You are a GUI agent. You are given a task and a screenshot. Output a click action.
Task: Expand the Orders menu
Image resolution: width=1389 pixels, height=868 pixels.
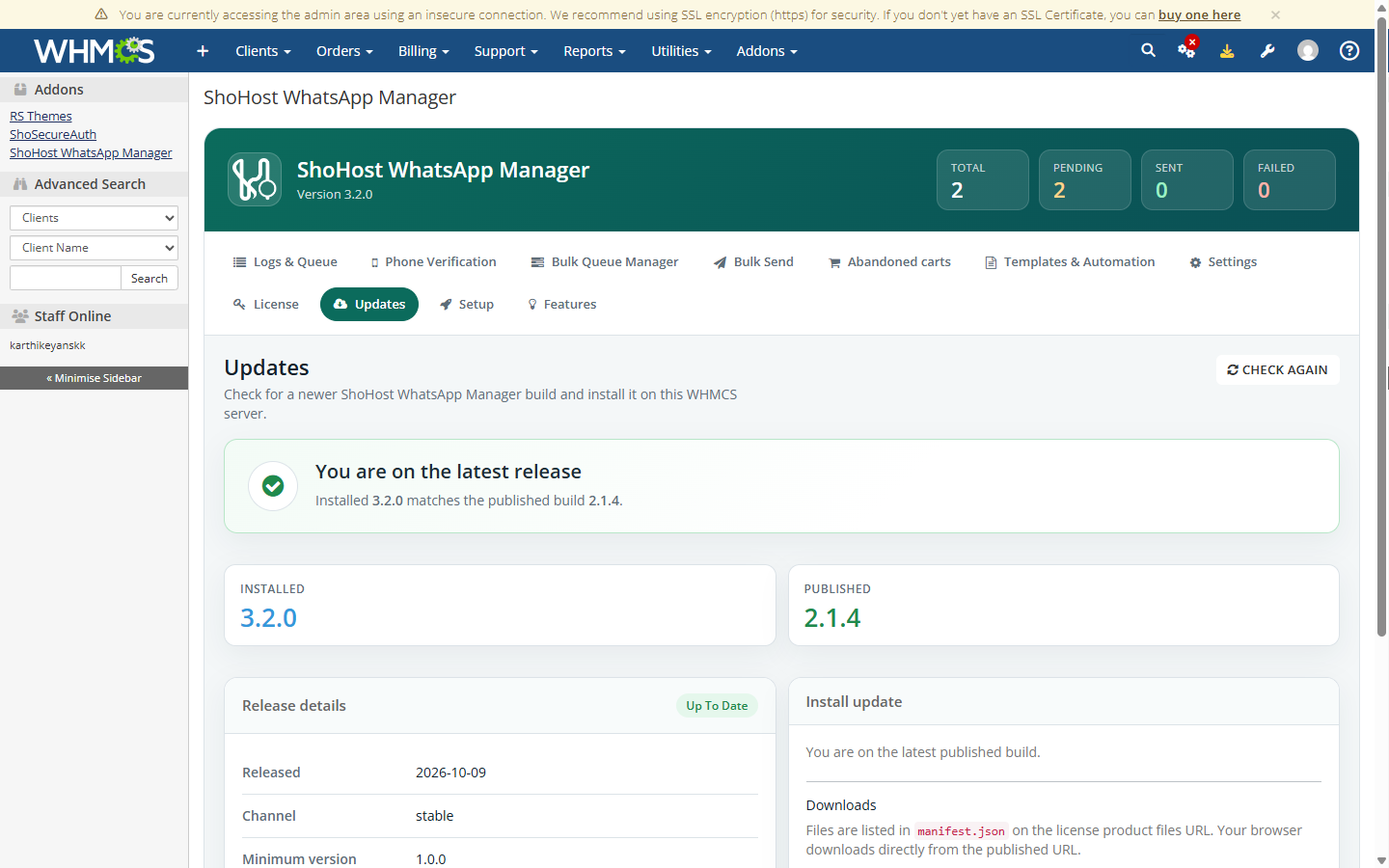click(x=344, y=51)
